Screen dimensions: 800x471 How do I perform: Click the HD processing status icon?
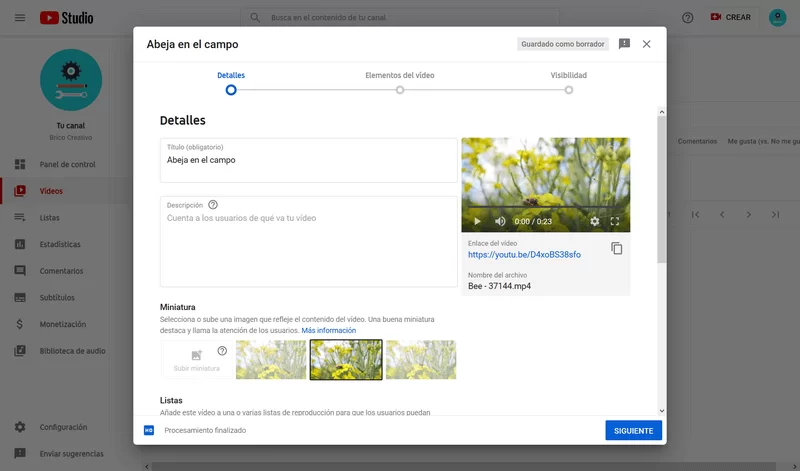148,430
